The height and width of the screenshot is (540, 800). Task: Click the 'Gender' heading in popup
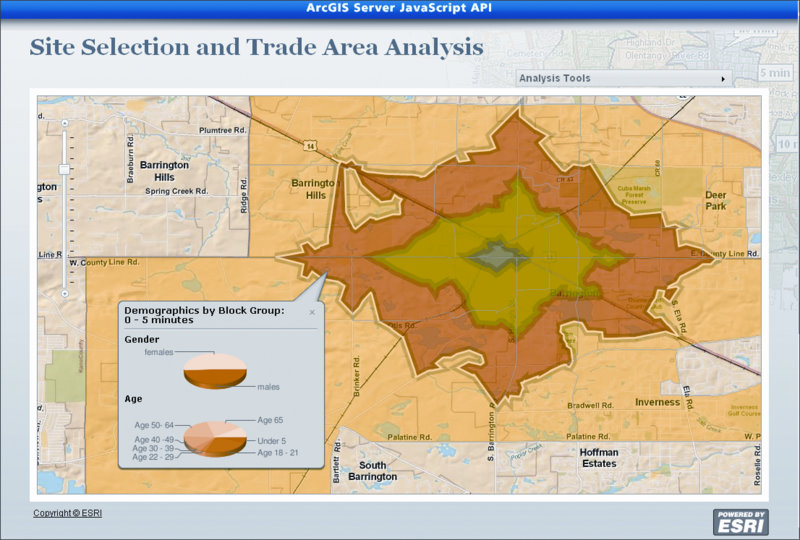142,339
